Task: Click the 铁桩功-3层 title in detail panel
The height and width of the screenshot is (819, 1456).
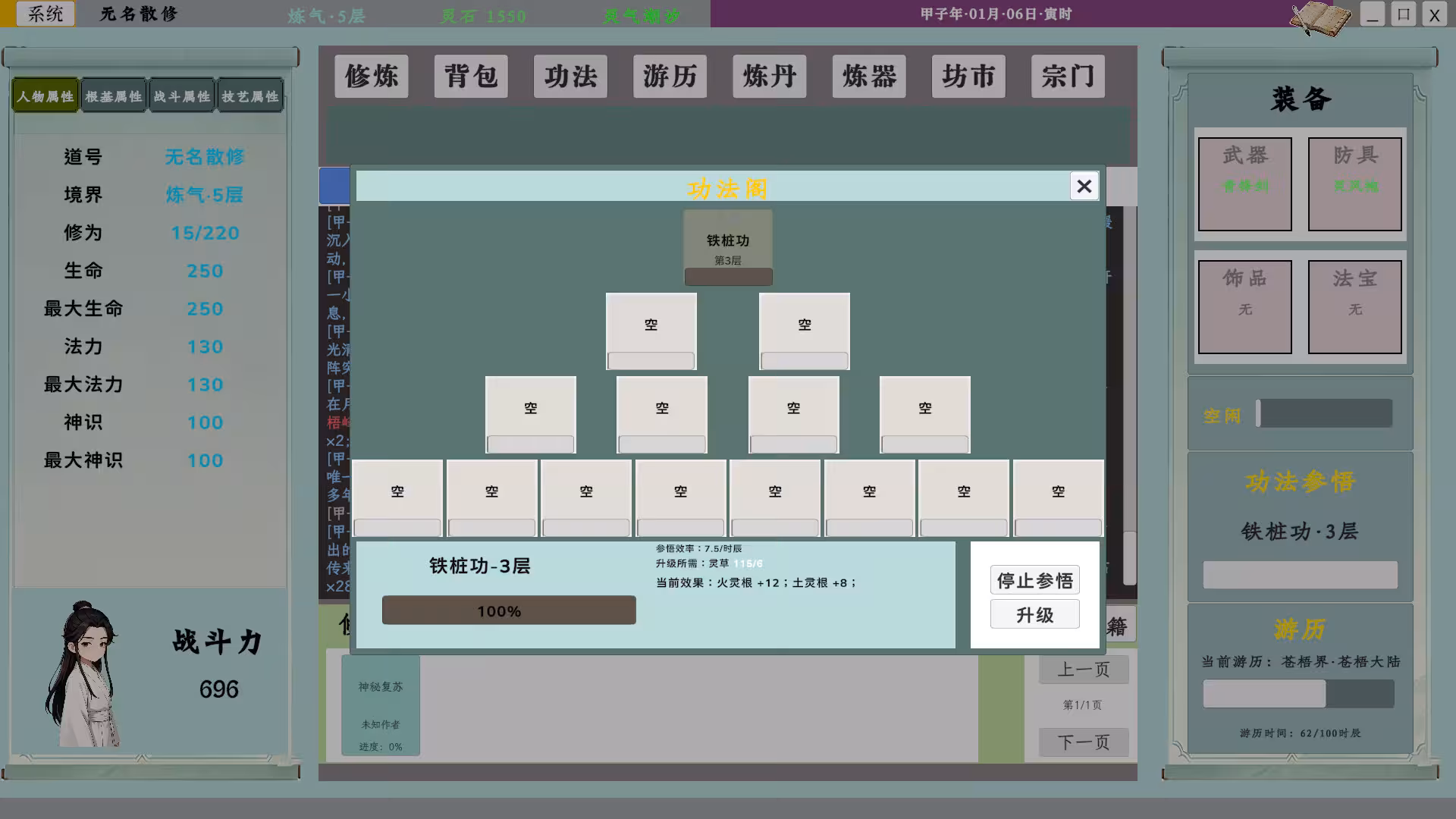Action: tap(480, 566)
